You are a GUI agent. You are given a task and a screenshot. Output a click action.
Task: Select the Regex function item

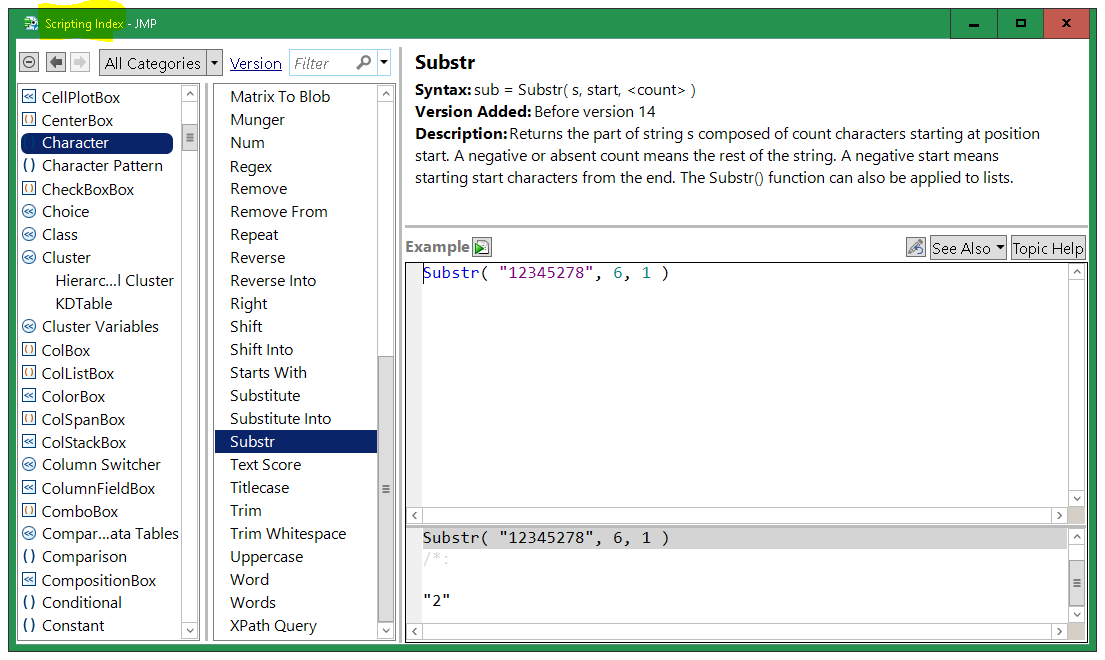pos(251,166)
